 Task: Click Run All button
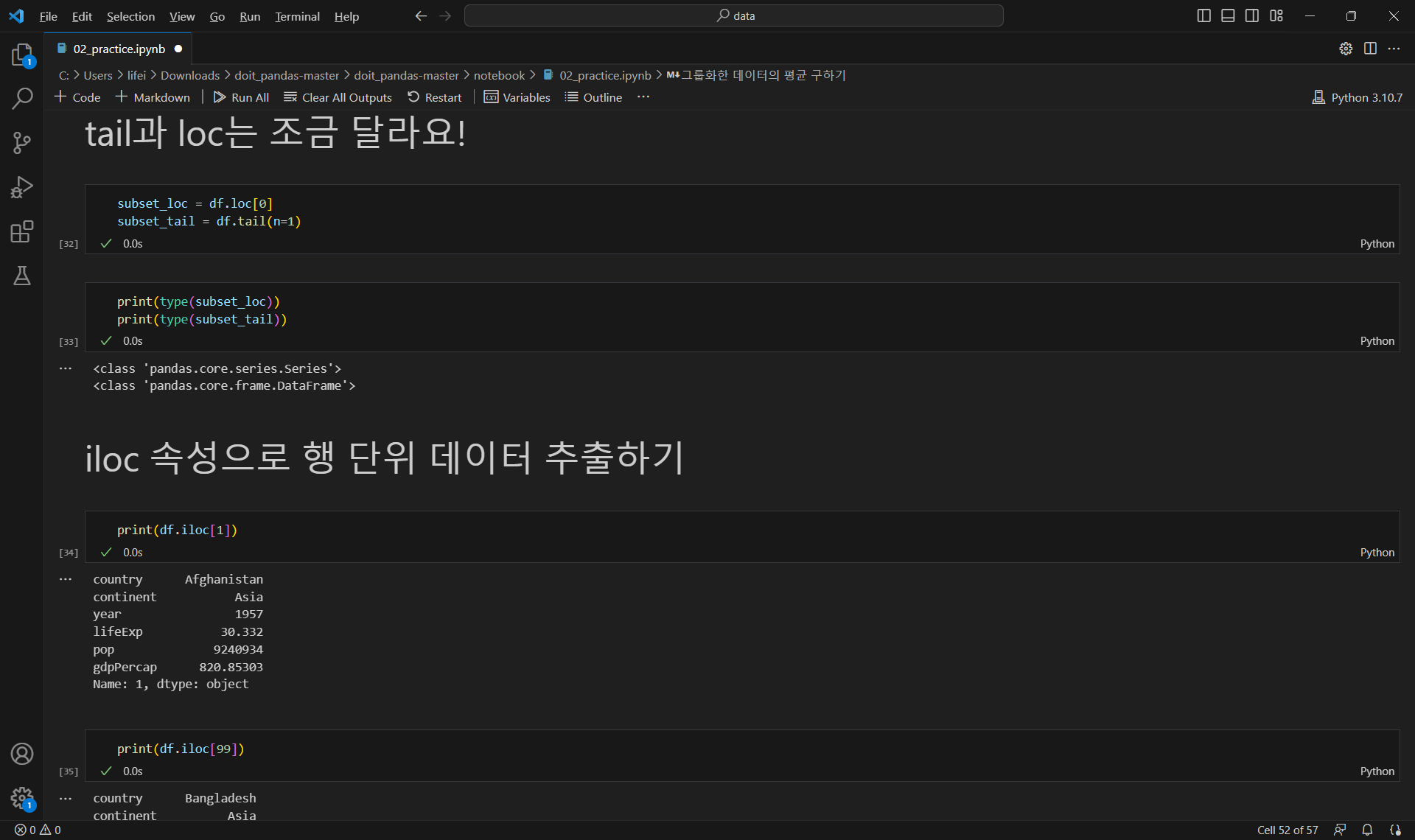click(x=241, y=97)
